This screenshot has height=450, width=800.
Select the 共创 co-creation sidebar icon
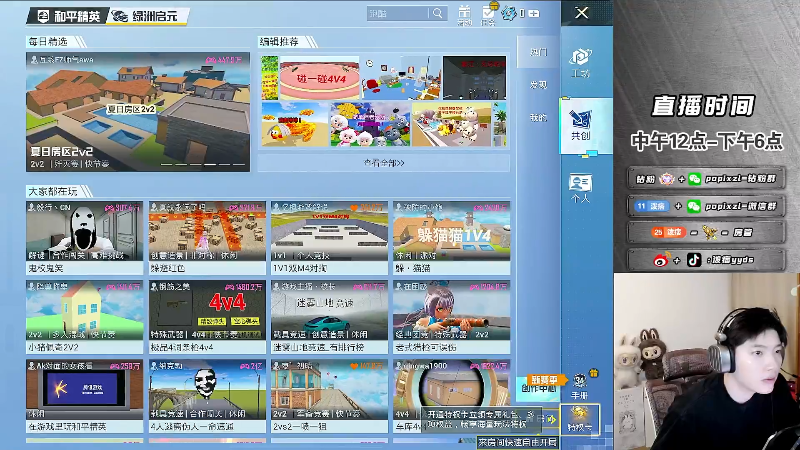click(581, 126)
